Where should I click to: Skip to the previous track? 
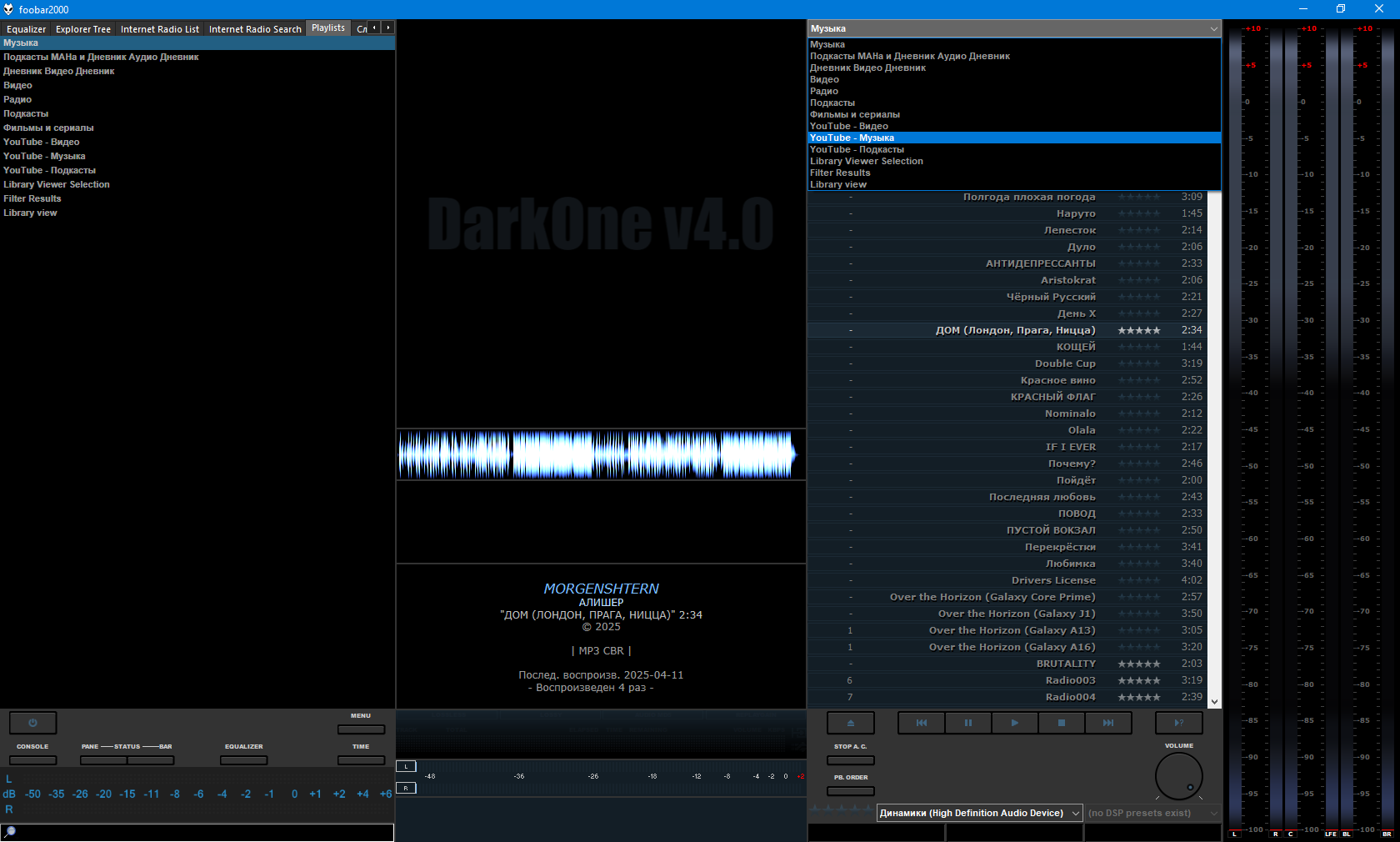pos(921,723)
